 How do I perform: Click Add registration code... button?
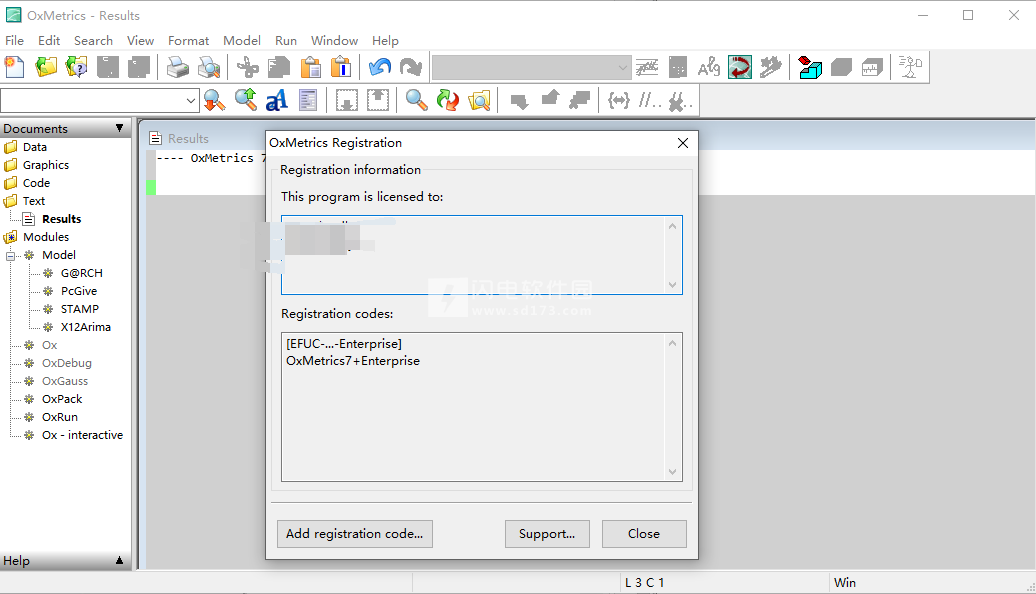pos(355,534)
